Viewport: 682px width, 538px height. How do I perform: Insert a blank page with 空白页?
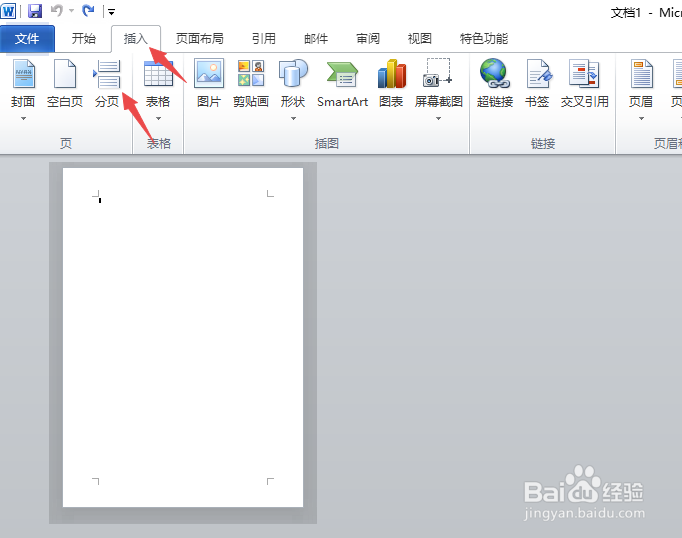[x=65, y=84]
